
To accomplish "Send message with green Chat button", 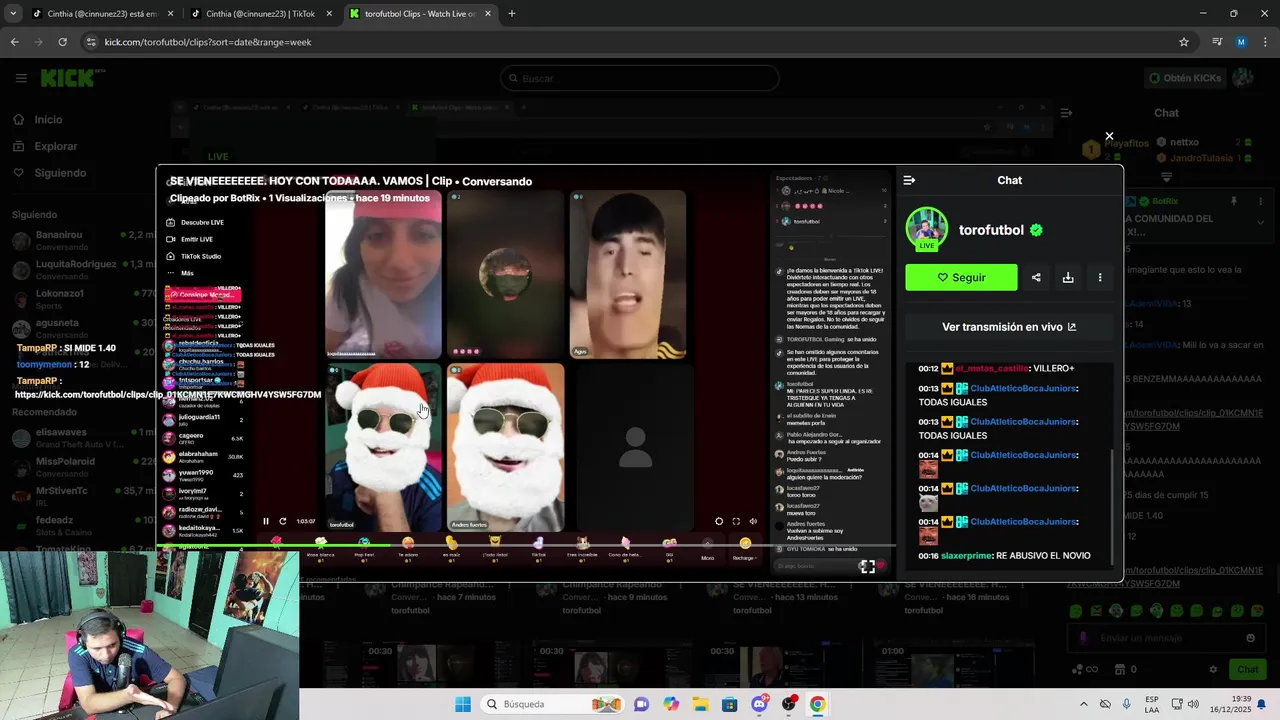I will coord(1248,670).
